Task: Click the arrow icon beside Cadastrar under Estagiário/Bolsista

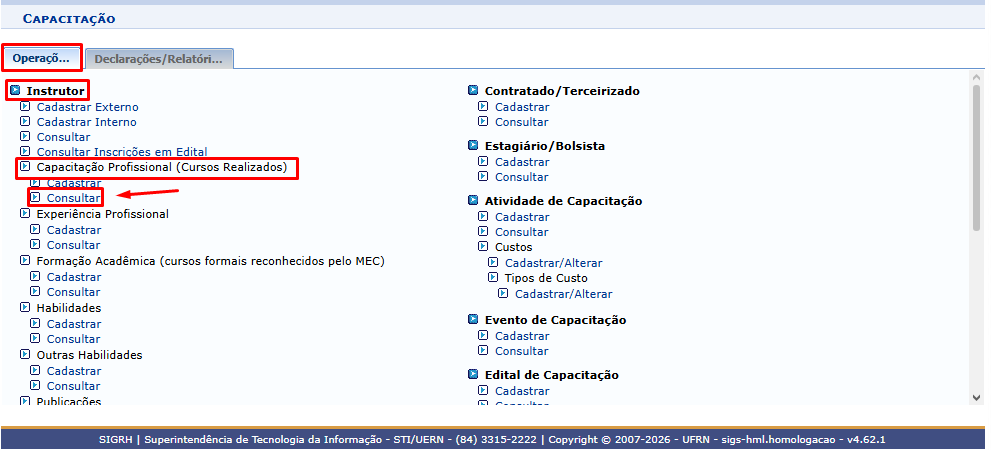Action: pos(483,161)
